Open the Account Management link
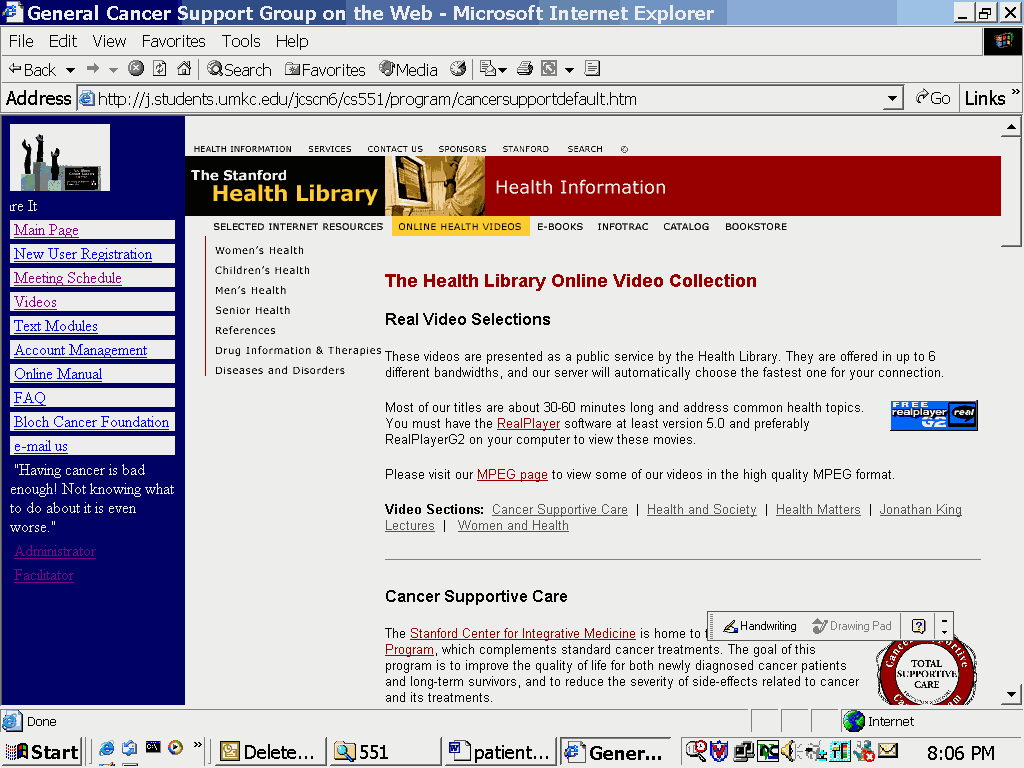Viewport: 1024px width, 768px height. pyautogui.click(x=81, y=350)
